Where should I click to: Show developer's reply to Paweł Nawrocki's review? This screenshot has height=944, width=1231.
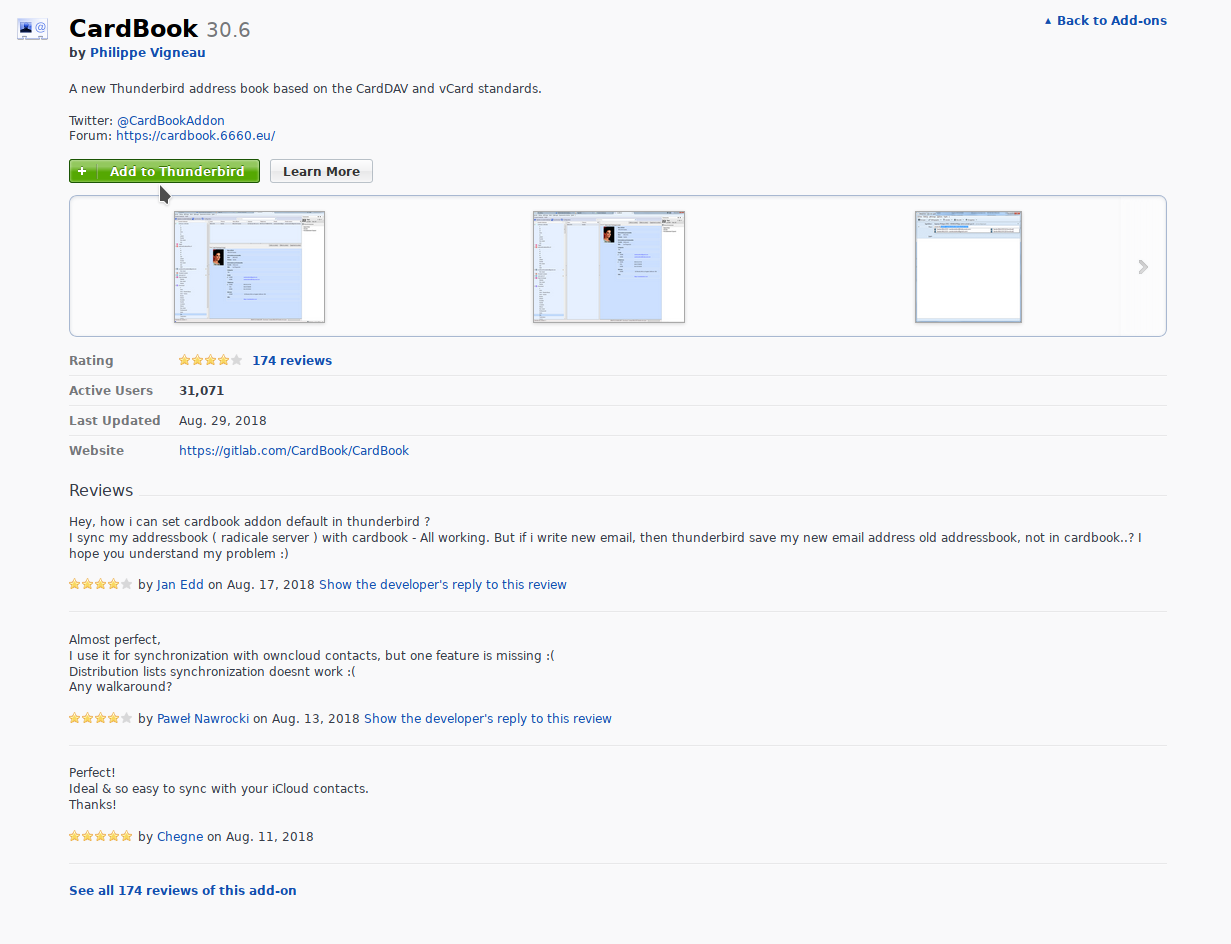point(487,718)
